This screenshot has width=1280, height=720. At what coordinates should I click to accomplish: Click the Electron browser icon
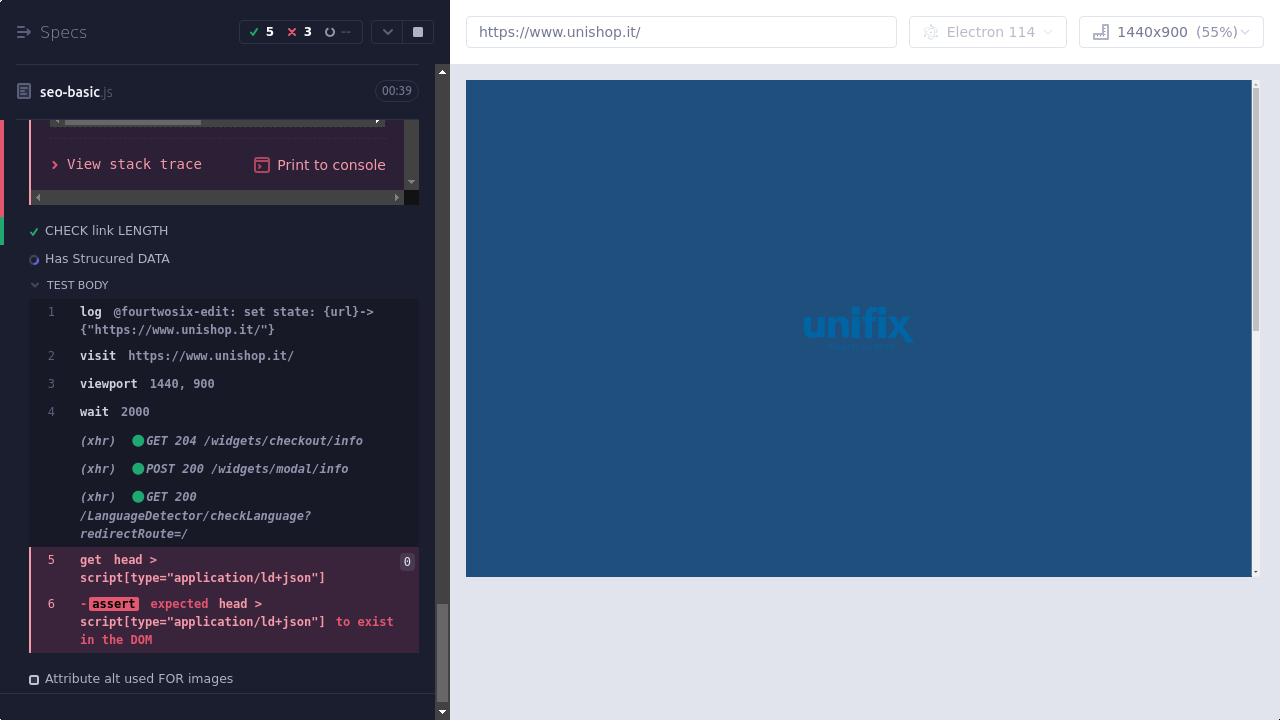tap(931, 32)
